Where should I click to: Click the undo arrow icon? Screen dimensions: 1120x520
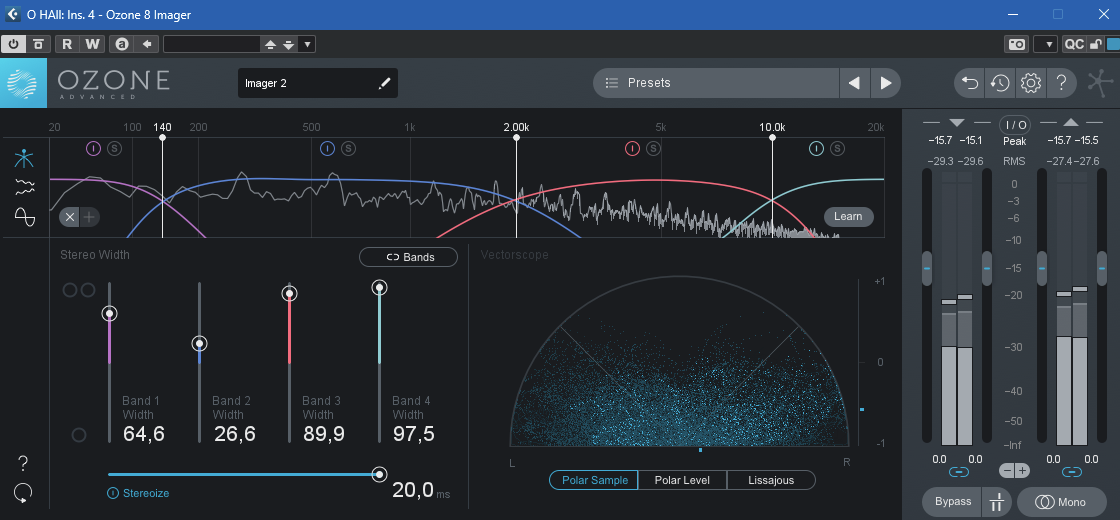(x=970, y=83)
